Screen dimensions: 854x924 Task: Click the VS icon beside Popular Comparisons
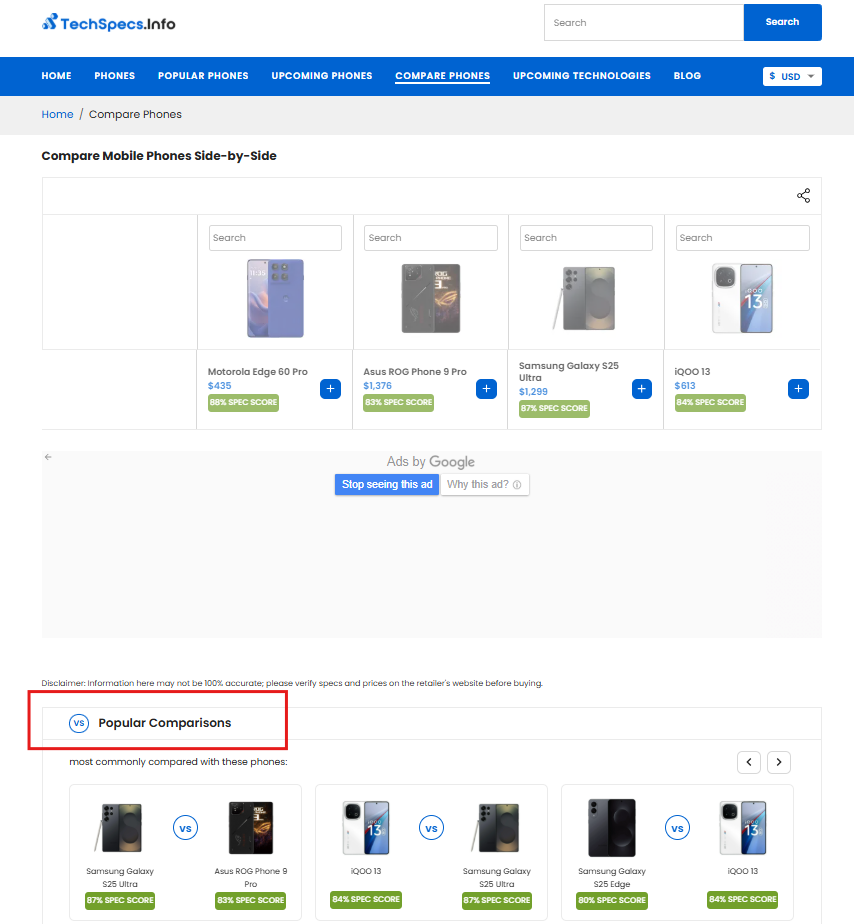tap(79, 723)
